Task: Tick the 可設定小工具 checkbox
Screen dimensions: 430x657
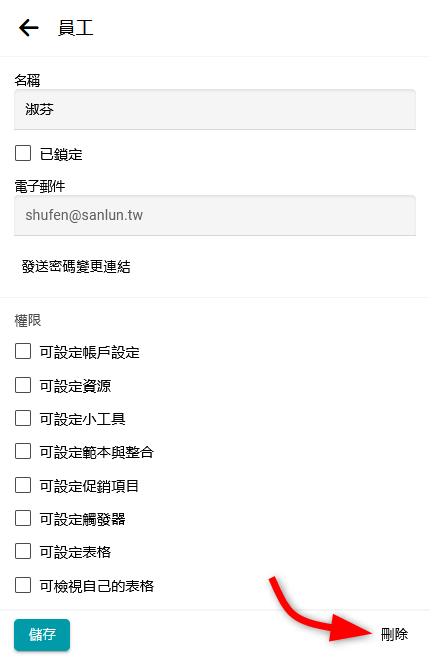Action: click(x=23, y=418)
